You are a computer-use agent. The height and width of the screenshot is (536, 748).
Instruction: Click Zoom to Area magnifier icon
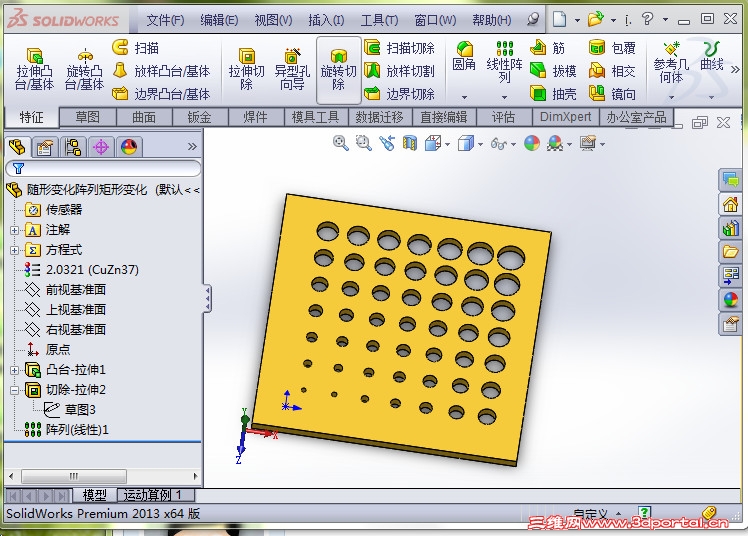[x=364, y=143]
